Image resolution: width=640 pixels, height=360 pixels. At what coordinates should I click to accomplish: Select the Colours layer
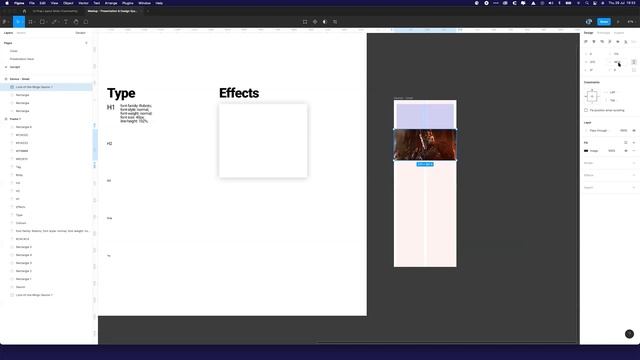tap(21, 223)
